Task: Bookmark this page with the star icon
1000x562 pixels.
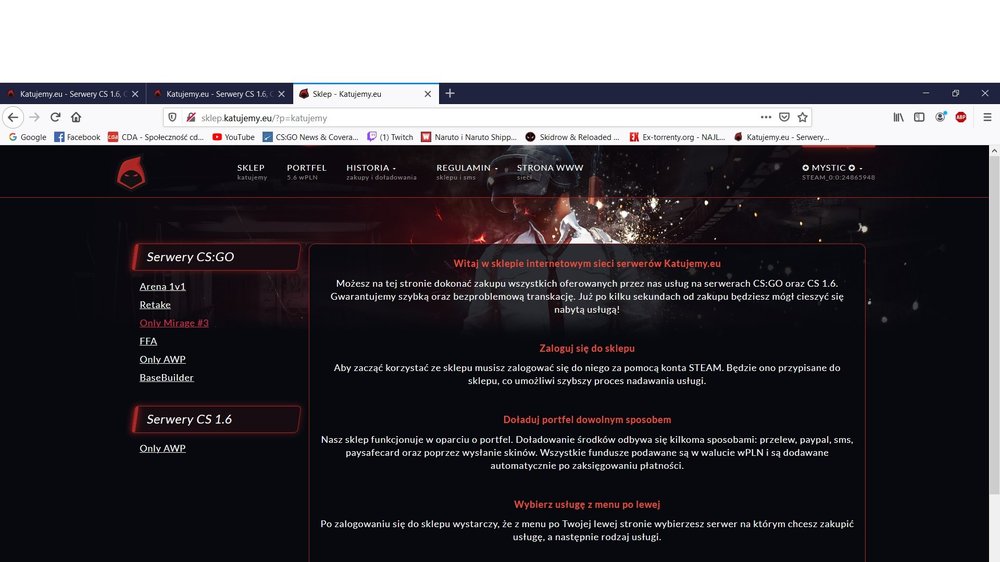Action: pos(802,117)
